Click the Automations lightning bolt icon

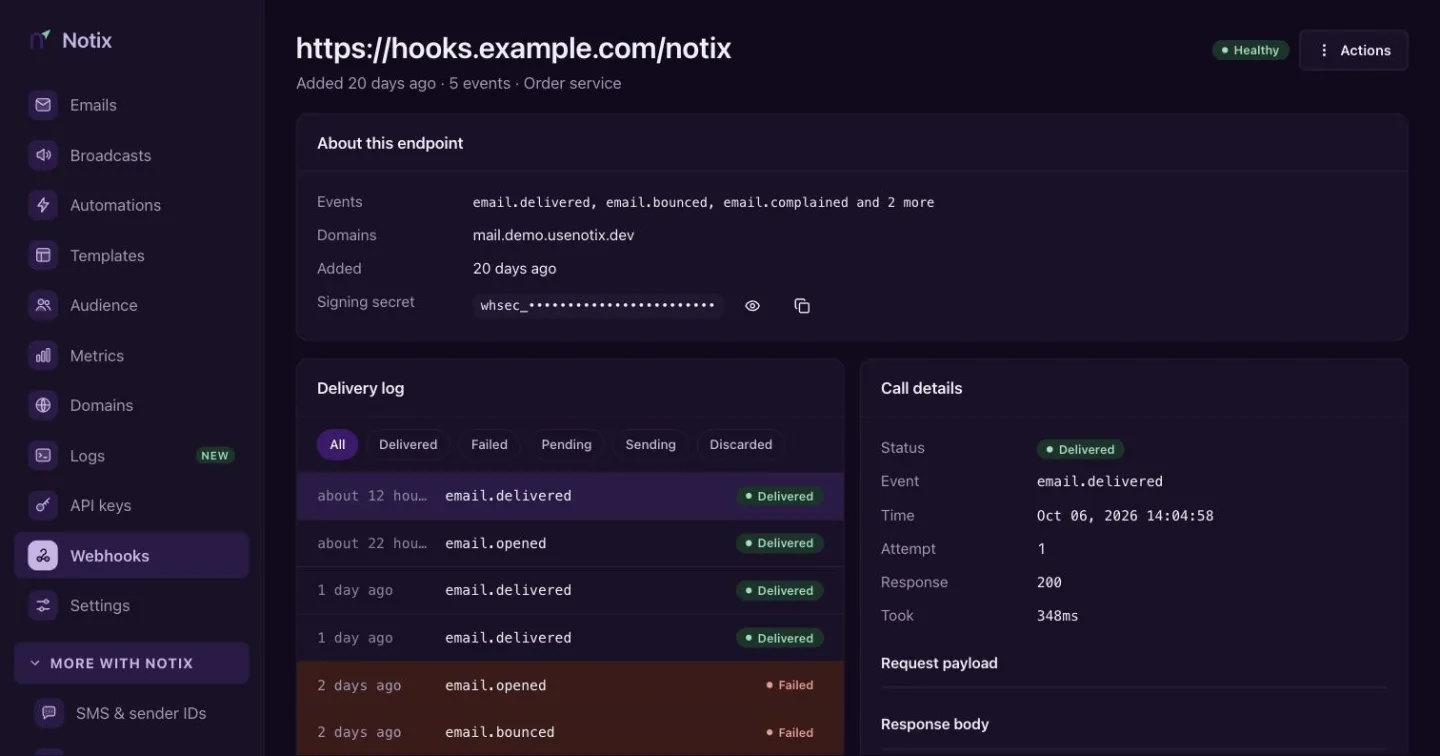click(43, 205)
